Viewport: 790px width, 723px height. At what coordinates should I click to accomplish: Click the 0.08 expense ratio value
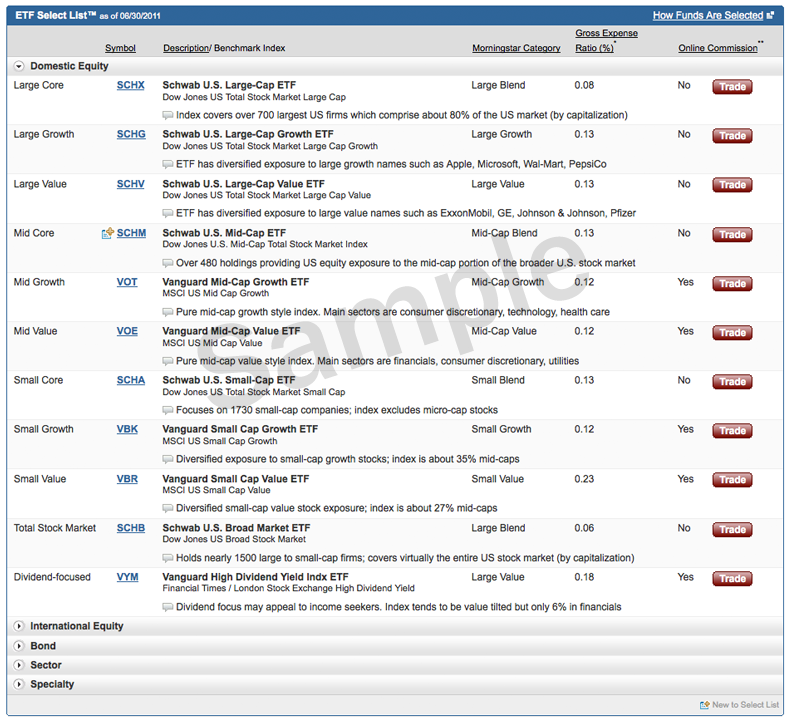point(584,85)
